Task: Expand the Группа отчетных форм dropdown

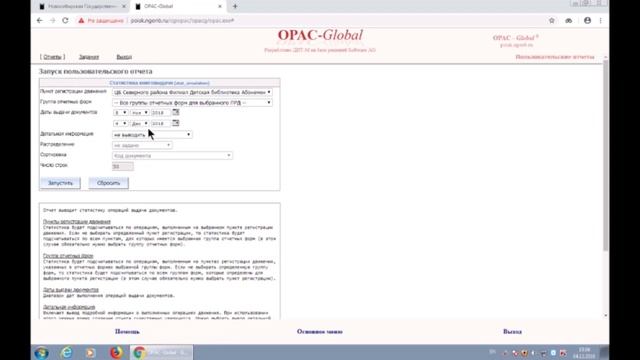Action: (x=192, y=102)
